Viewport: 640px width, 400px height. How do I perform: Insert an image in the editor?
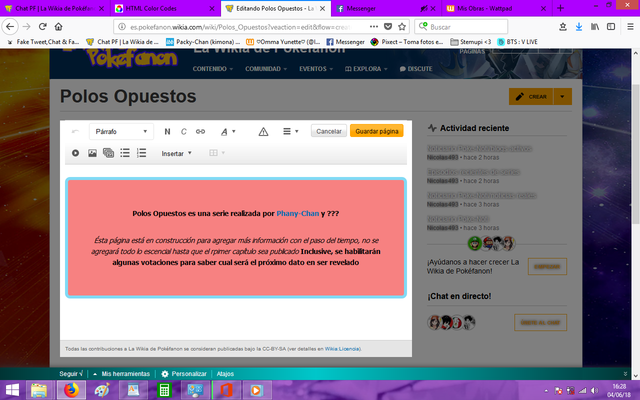pos(92,153)
